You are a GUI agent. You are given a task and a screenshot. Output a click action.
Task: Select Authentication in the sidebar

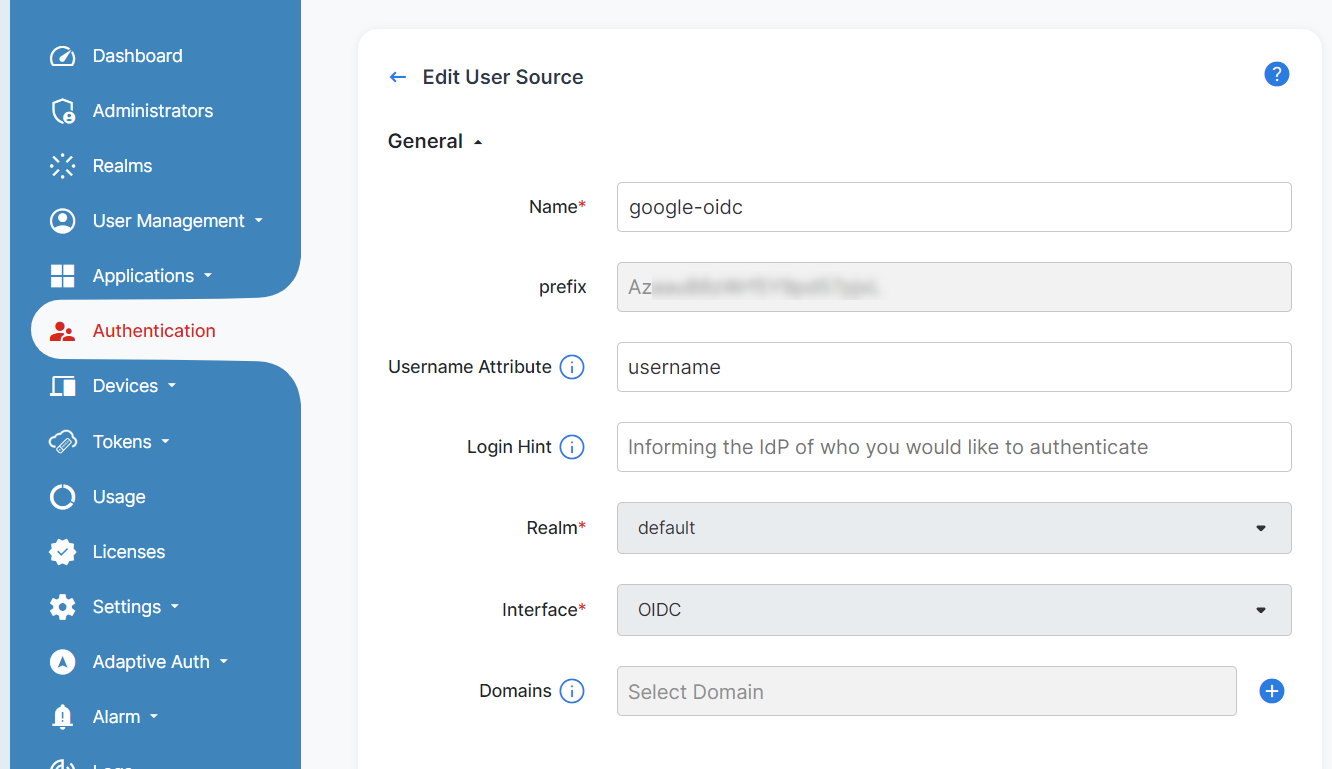154,330
